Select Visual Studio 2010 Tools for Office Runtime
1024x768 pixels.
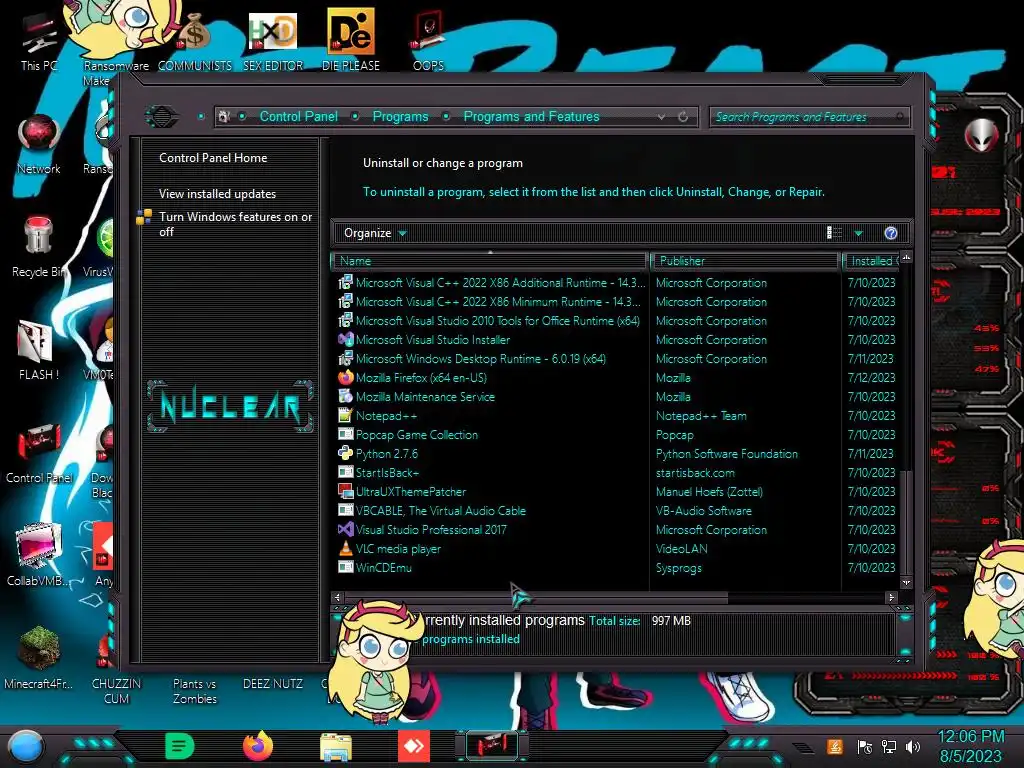(x=616, y=321)
